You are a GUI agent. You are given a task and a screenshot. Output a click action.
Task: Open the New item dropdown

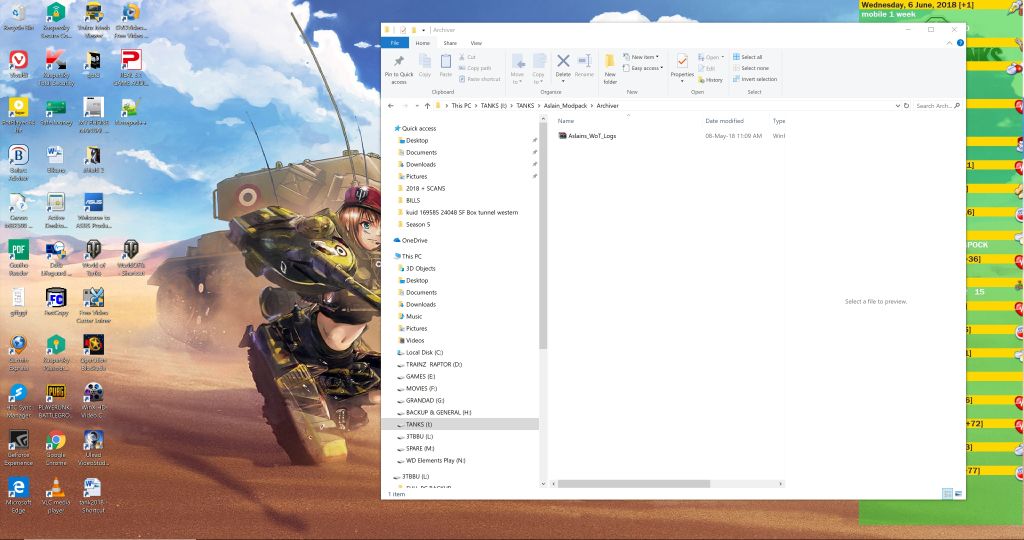coord(641,57)
